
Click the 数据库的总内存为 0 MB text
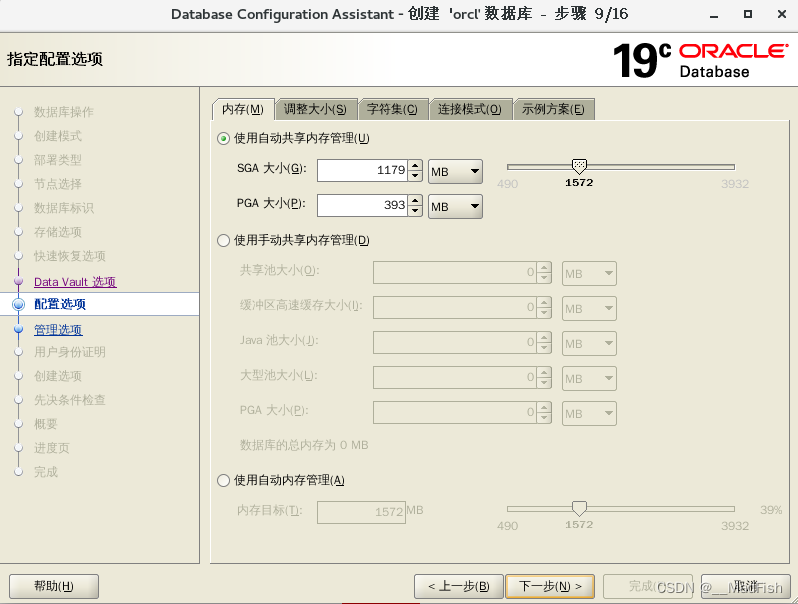pos(304,445)
